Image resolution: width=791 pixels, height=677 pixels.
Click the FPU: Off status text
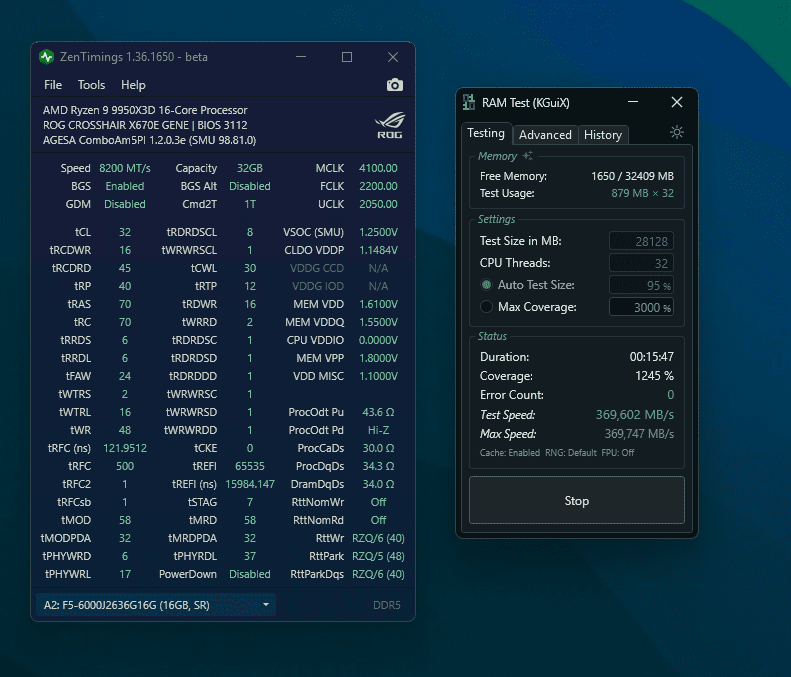click(x=617, y=453)
